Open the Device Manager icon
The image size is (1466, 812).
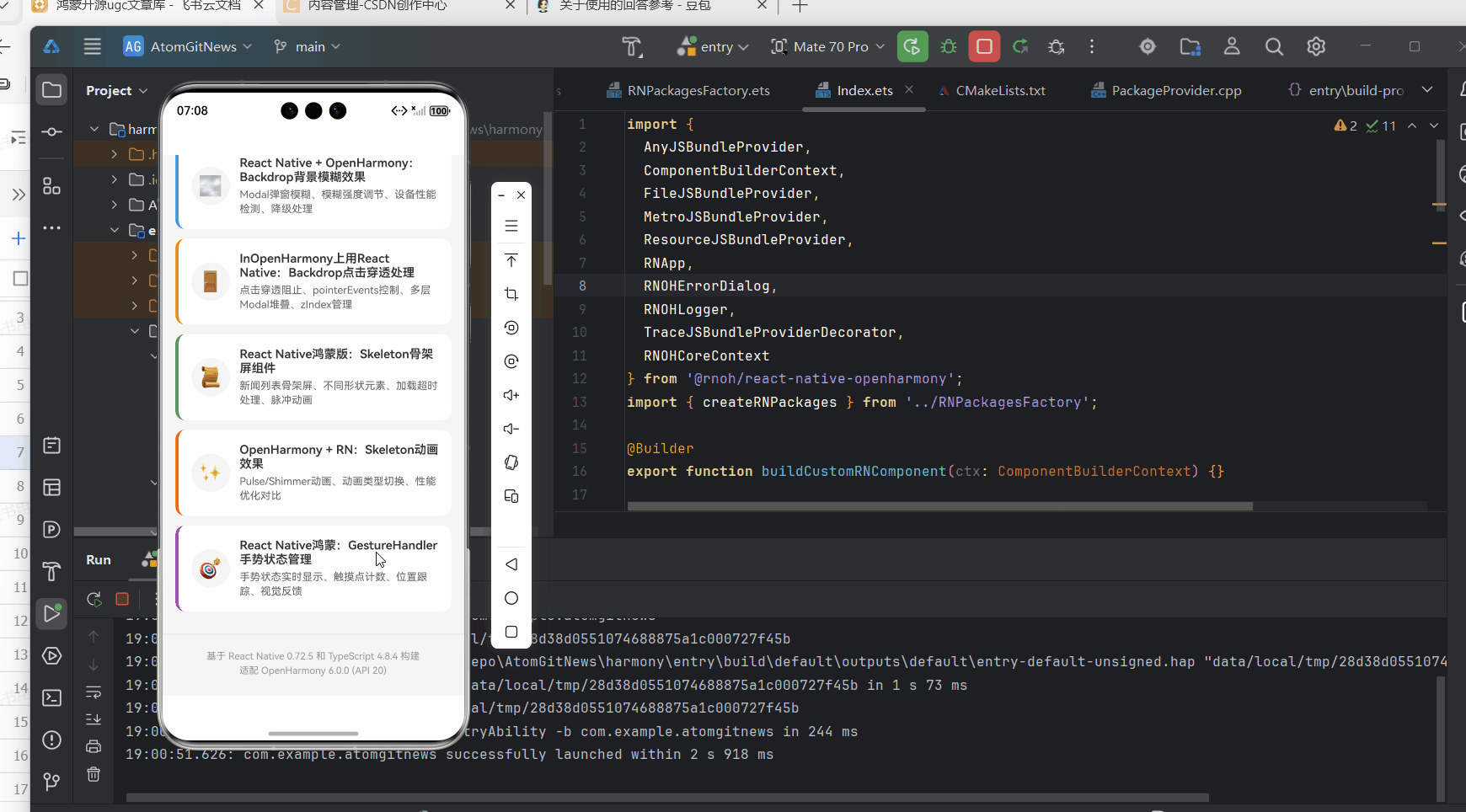(1190, 46)
